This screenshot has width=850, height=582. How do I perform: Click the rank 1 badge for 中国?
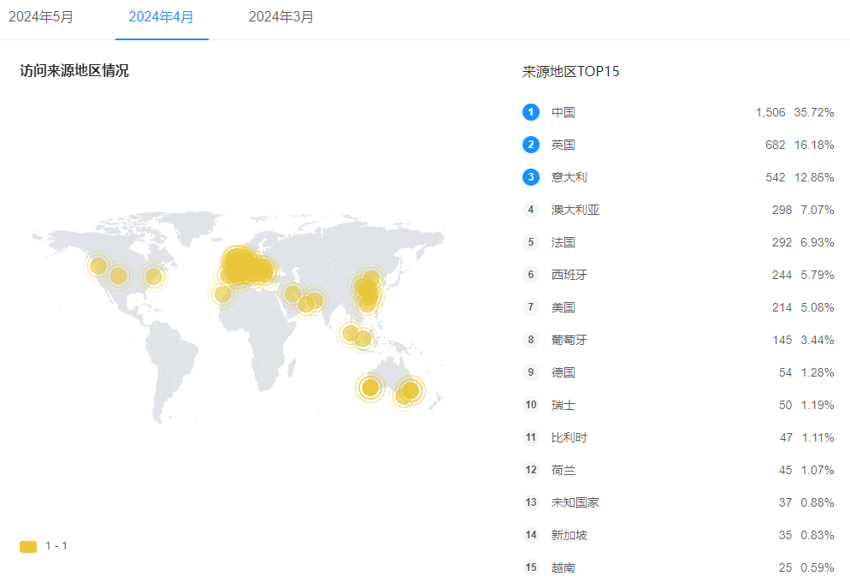(x=531, y=112)
